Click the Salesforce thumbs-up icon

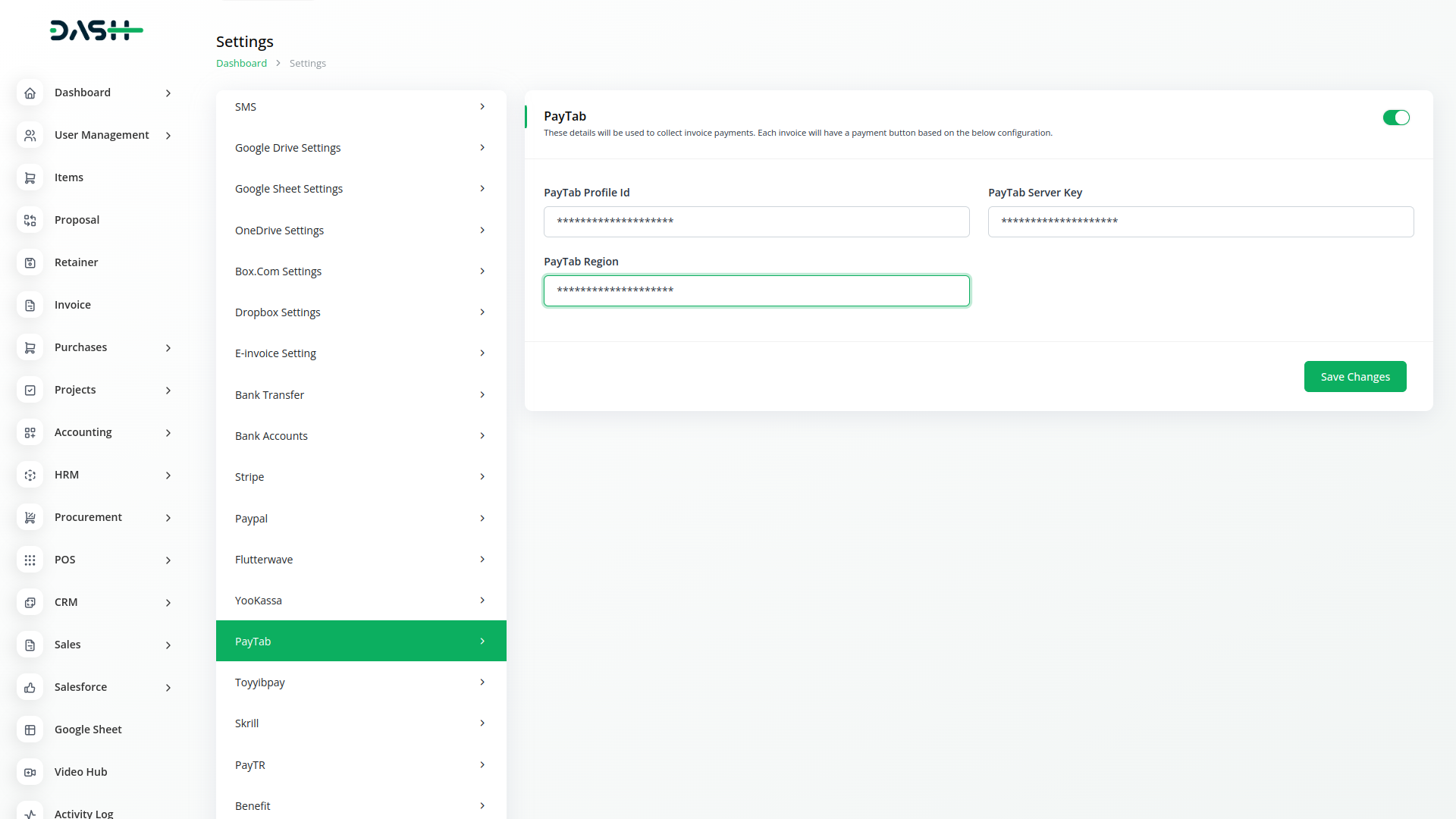coord(30,687)
